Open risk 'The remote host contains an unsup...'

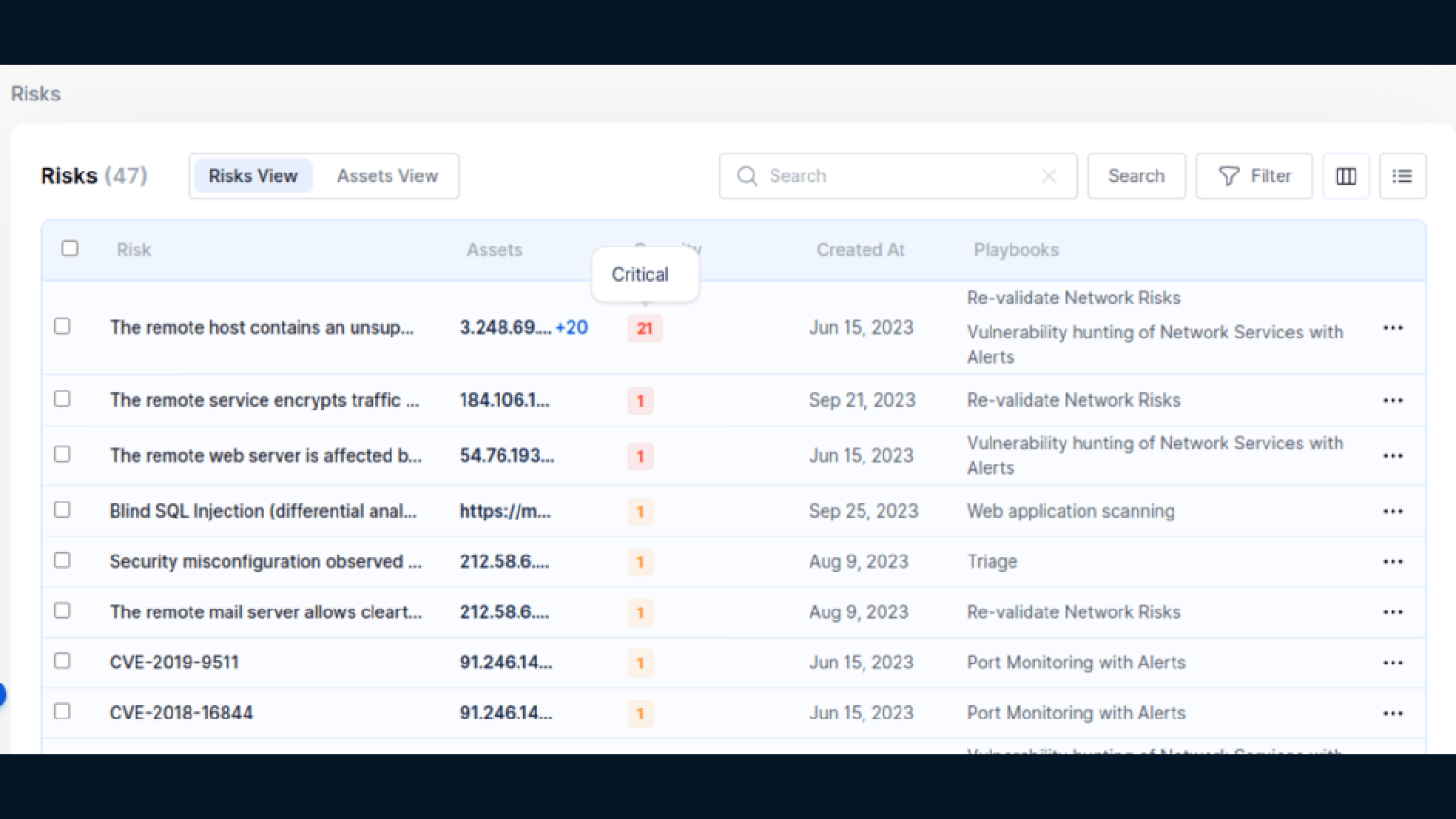pyautogui.click(x=262, y=328)
